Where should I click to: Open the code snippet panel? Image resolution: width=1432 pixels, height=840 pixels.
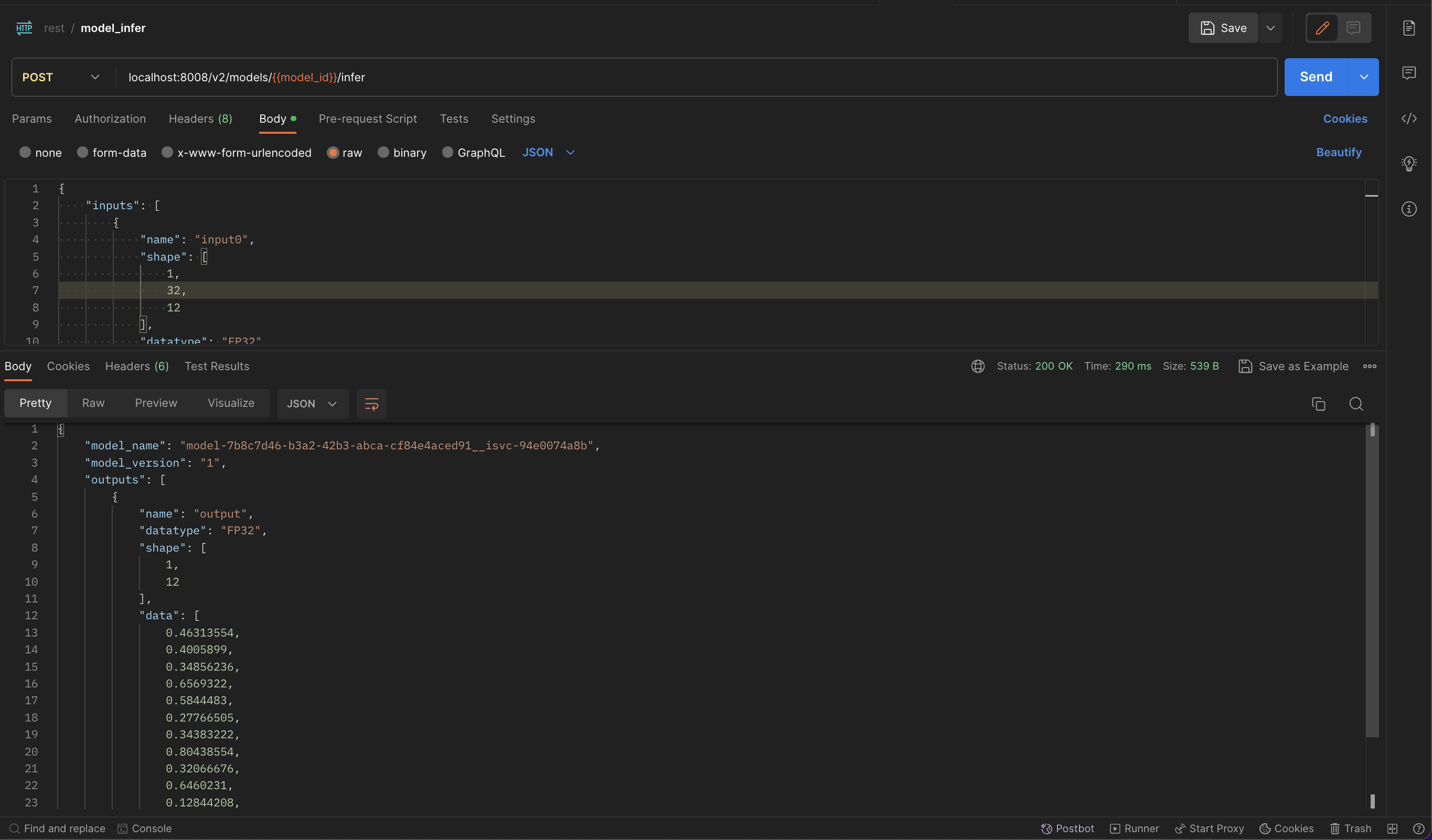click(1410, 119)
